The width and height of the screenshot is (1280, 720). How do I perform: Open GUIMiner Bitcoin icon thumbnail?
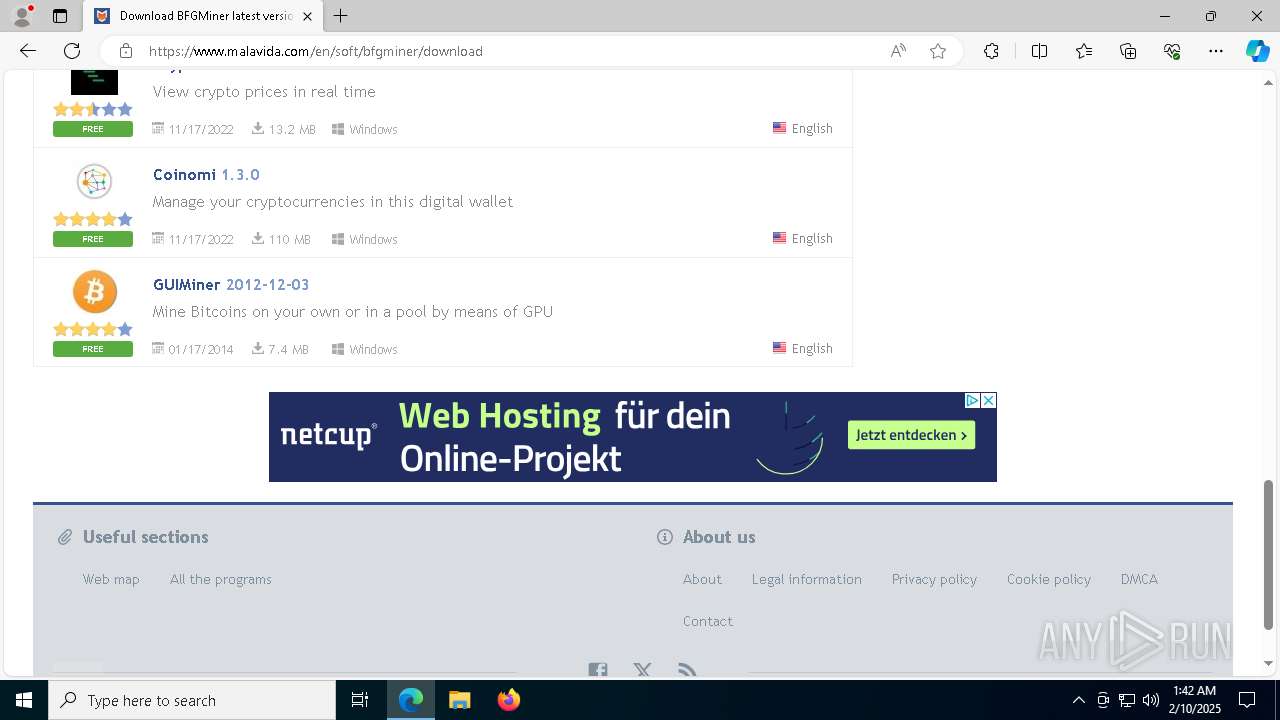(94, 291)
